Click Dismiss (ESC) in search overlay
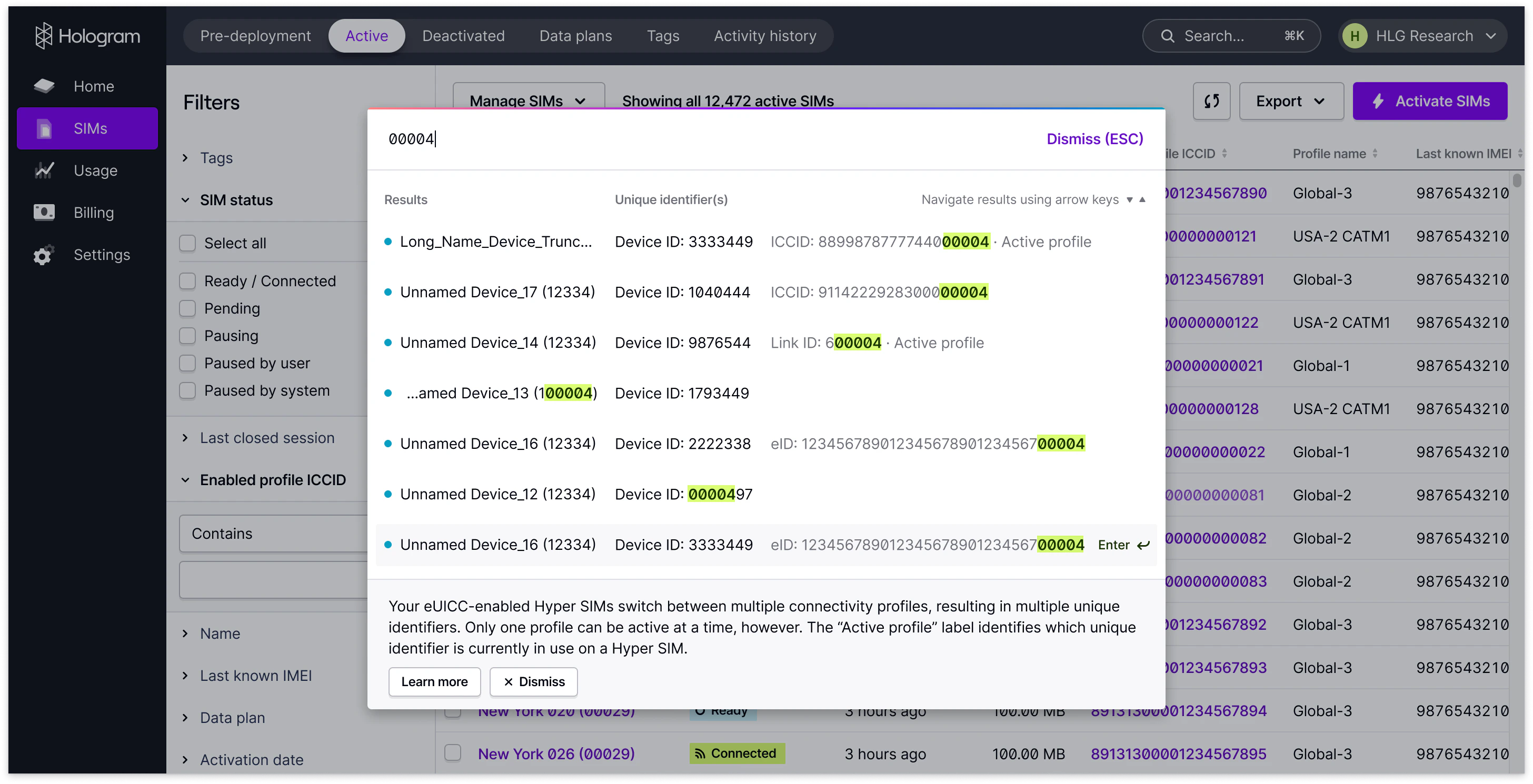This screenshot has width=1533, height=784. click(1094, 138)
